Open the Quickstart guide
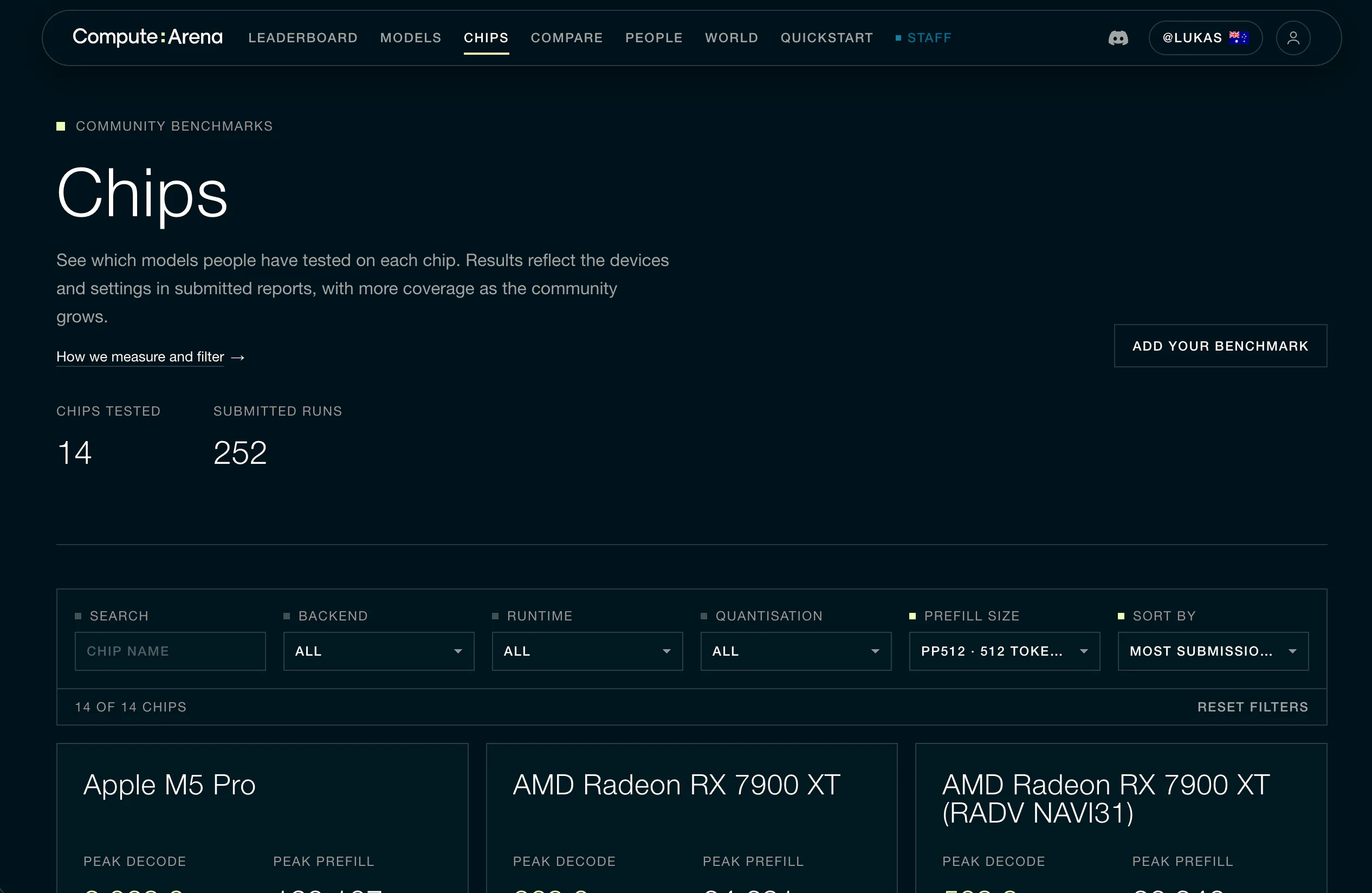The width and height of the screenshot is (1372, 893). point(827,38)
